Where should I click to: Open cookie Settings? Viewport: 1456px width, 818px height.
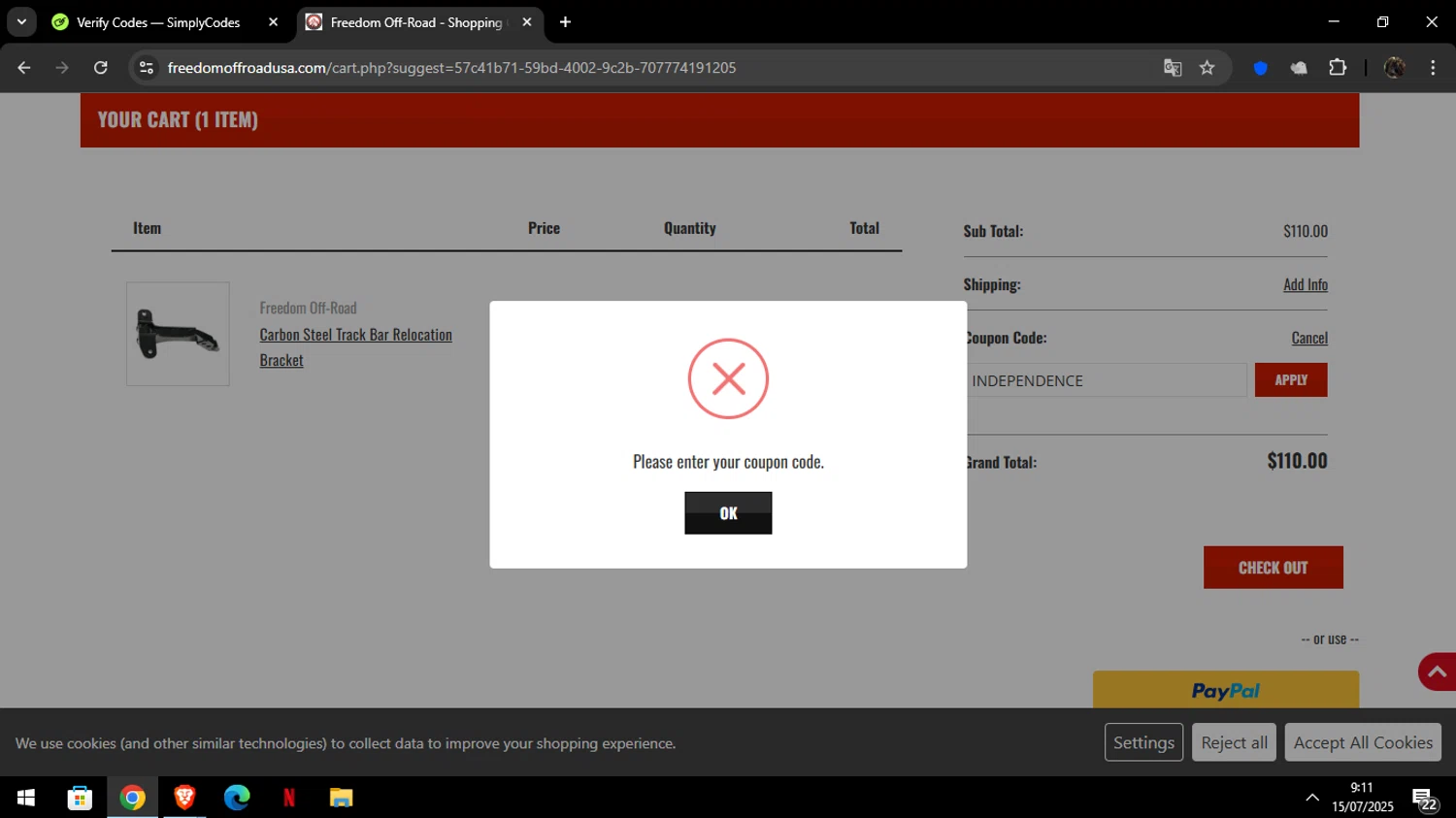click(x=1143, y=742)
